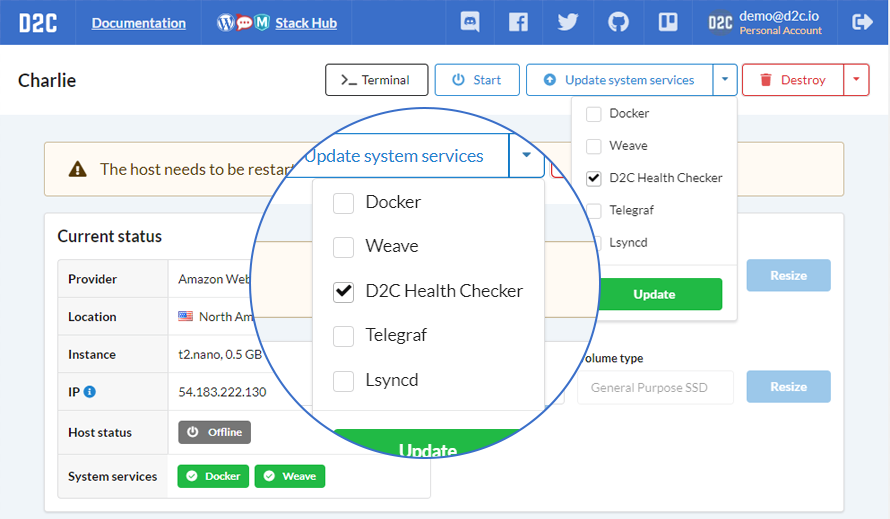Screen dimensions: 890x519
Task: Open the General Purpose SSD volume type field
Action: pos(655,388)
